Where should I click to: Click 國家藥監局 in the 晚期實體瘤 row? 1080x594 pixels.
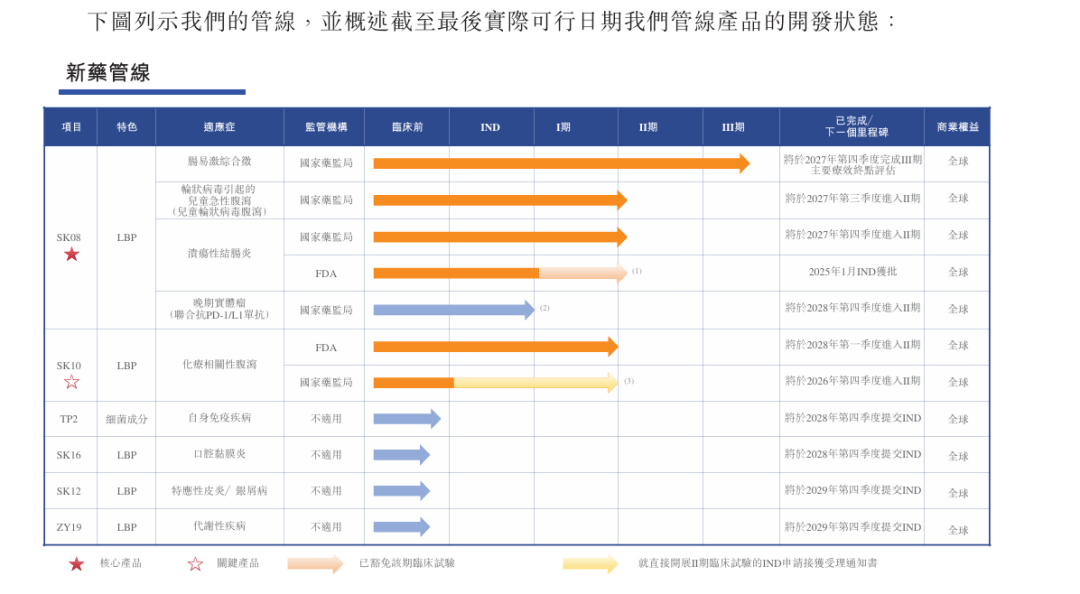[x=326, y=311]
